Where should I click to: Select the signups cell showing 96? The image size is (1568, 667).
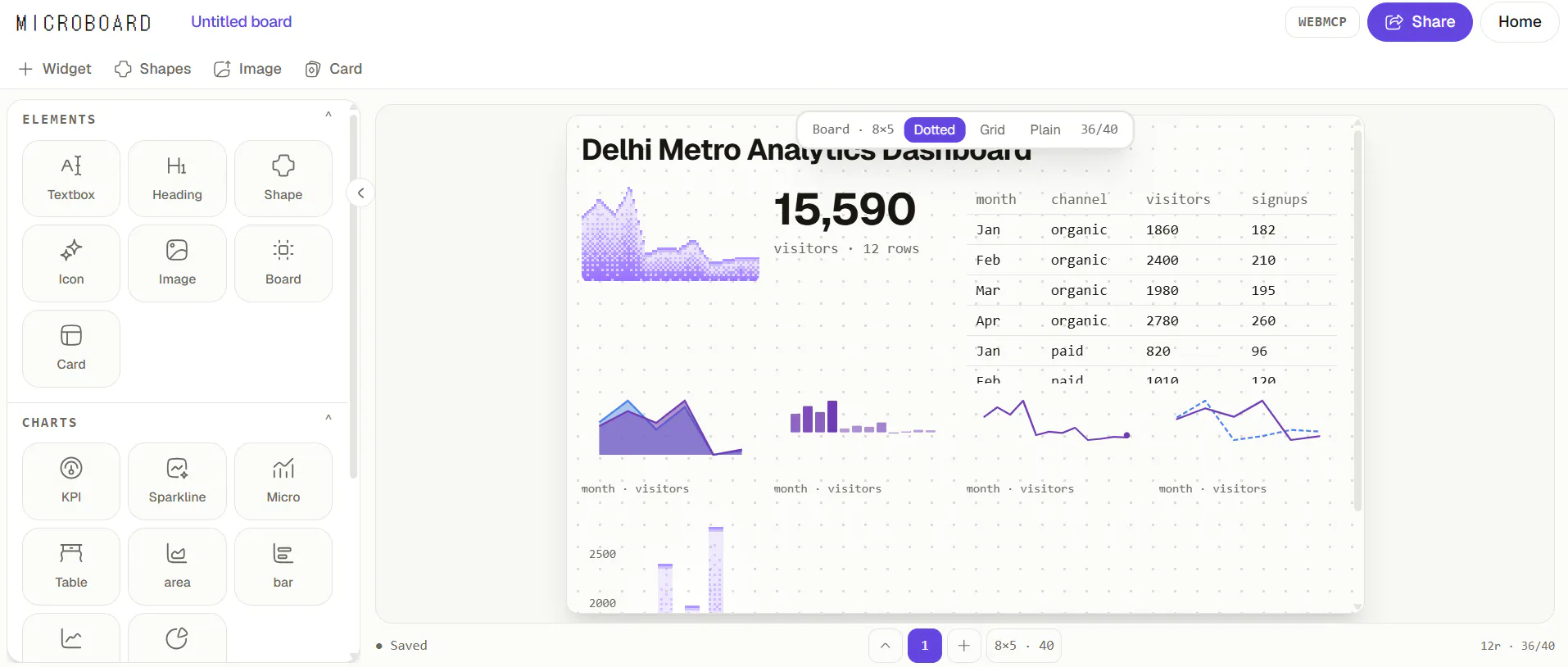point(1259,352)
